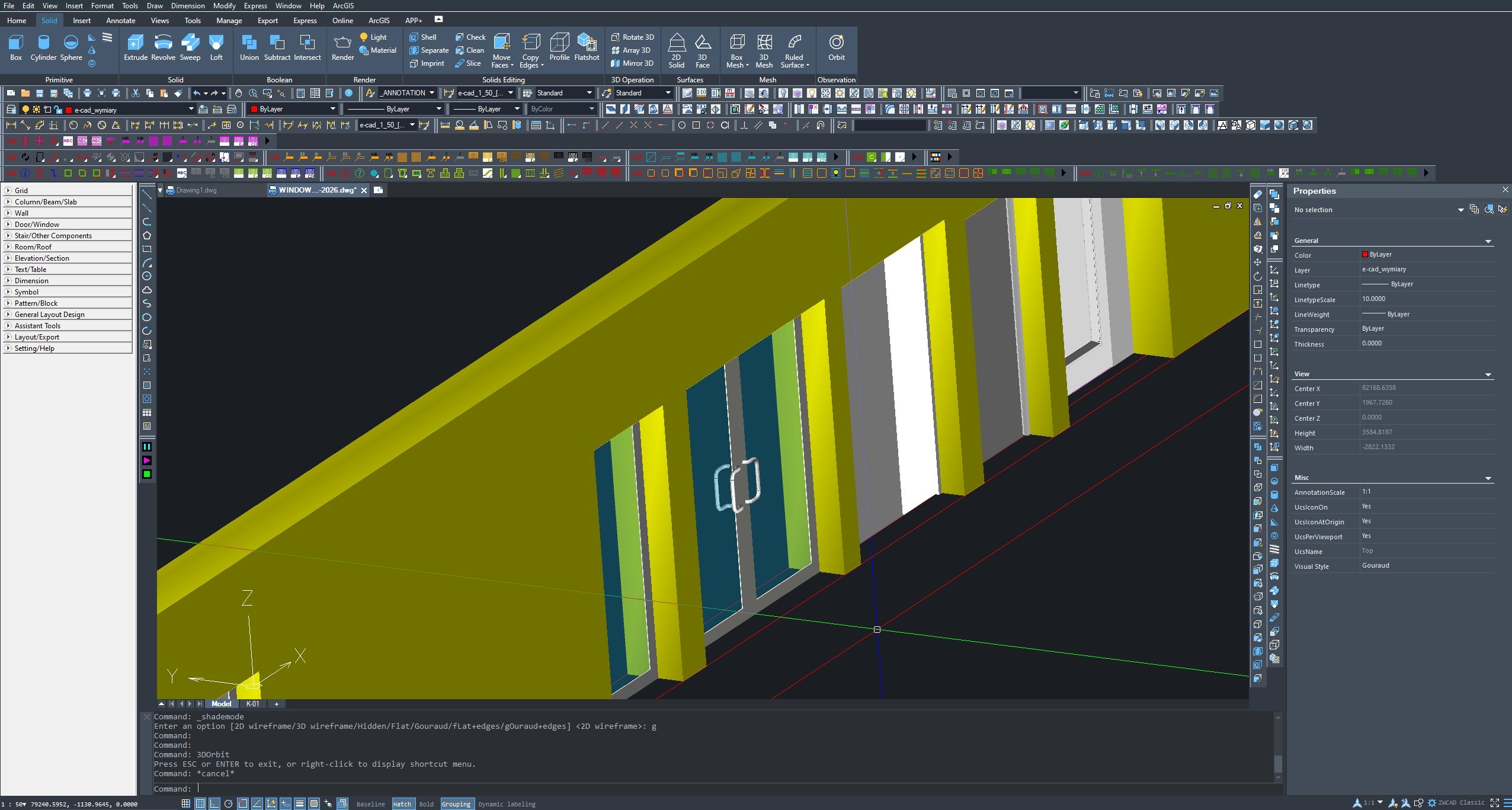Click the Cylinder primitive icon
1512x810 pixels.
(x=43, y=47)
